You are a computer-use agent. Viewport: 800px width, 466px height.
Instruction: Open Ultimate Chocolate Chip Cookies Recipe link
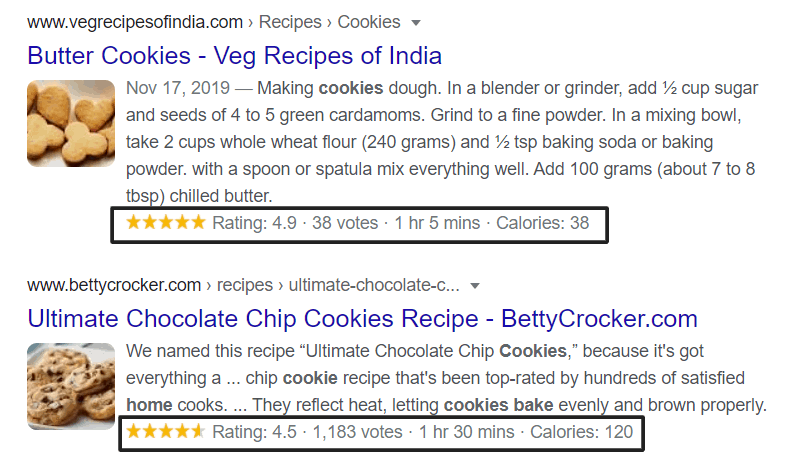tap(362, 319)
